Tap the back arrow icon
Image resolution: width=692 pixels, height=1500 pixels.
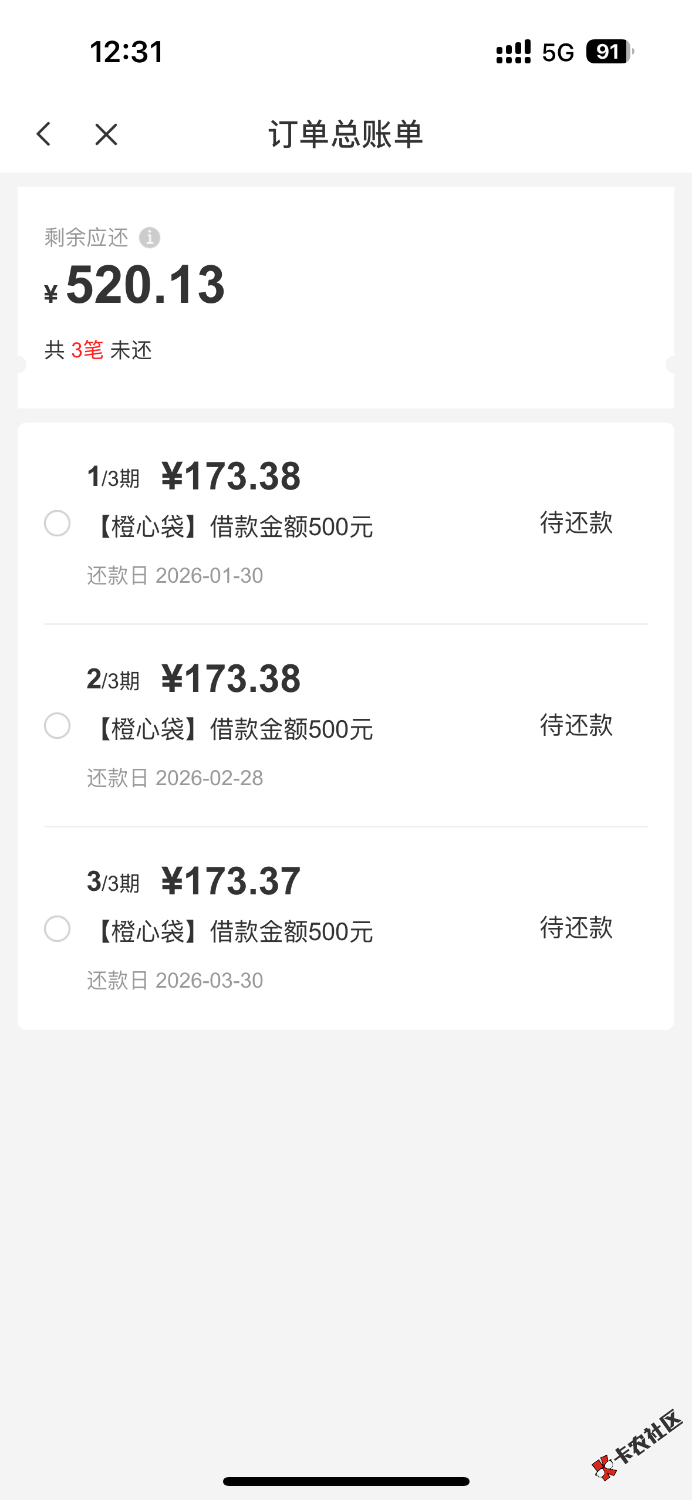pyautogui.click(x=43, y=134)
